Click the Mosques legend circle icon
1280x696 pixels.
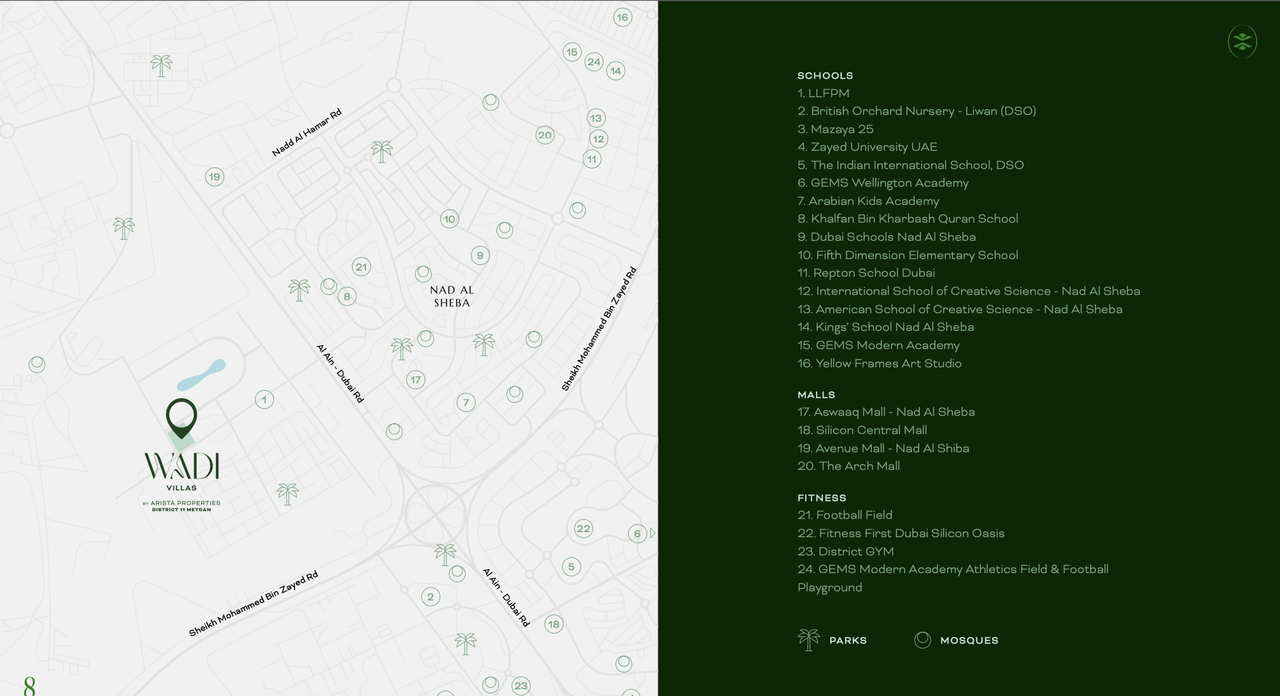[x=922, y=640]
